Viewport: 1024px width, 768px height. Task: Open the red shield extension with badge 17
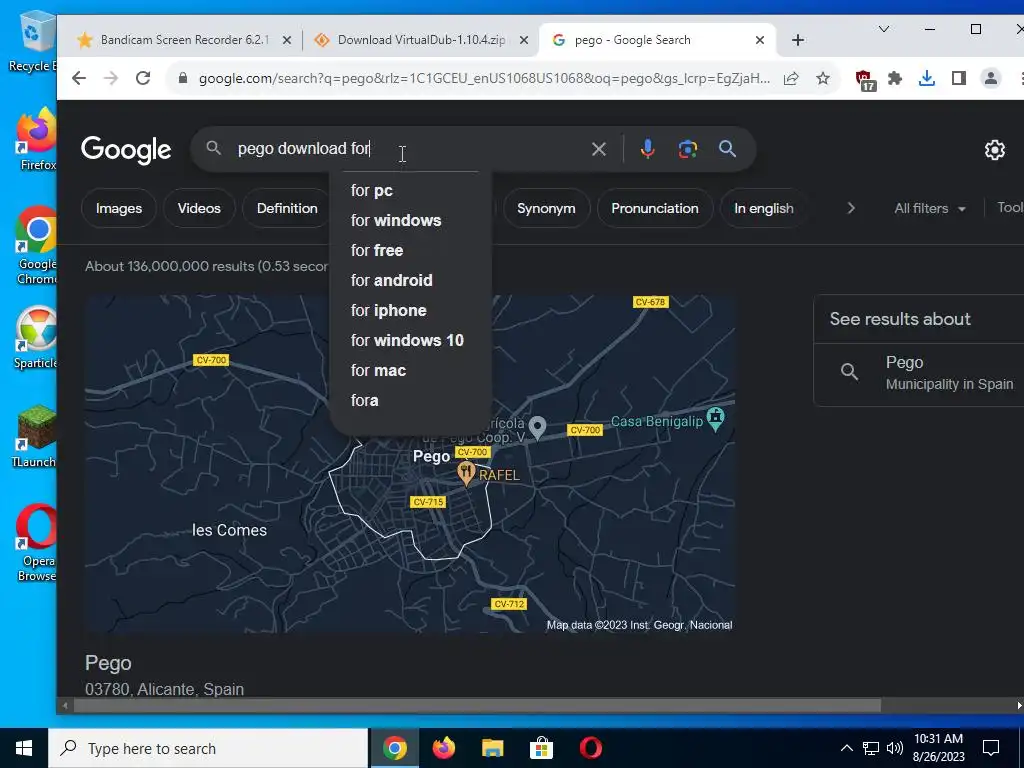[x=865, y=80]
